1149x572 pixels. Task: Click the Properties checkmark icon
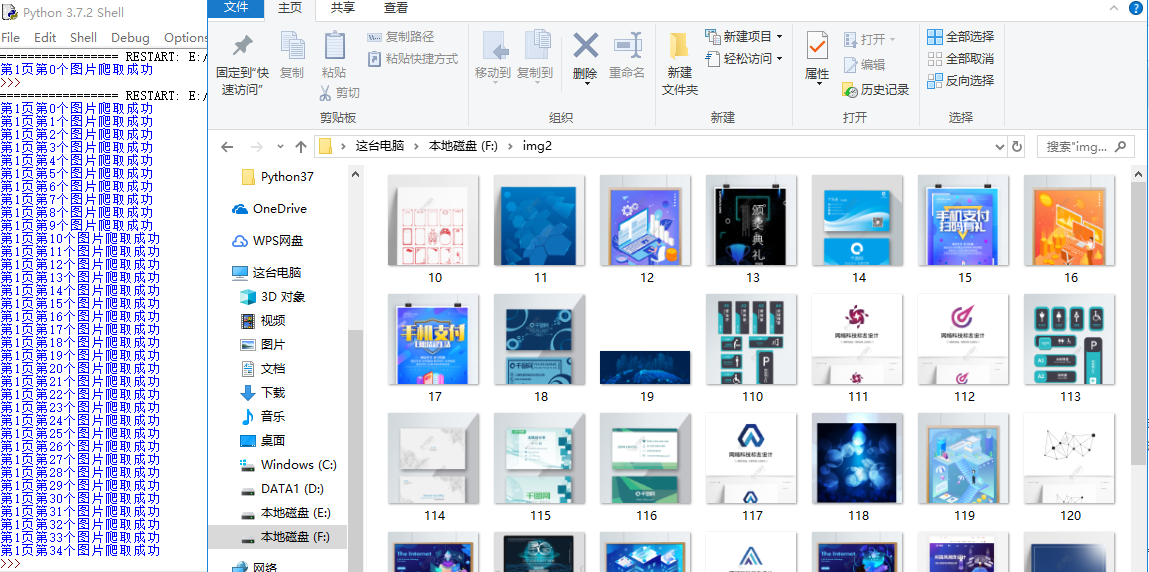point(817,46)
